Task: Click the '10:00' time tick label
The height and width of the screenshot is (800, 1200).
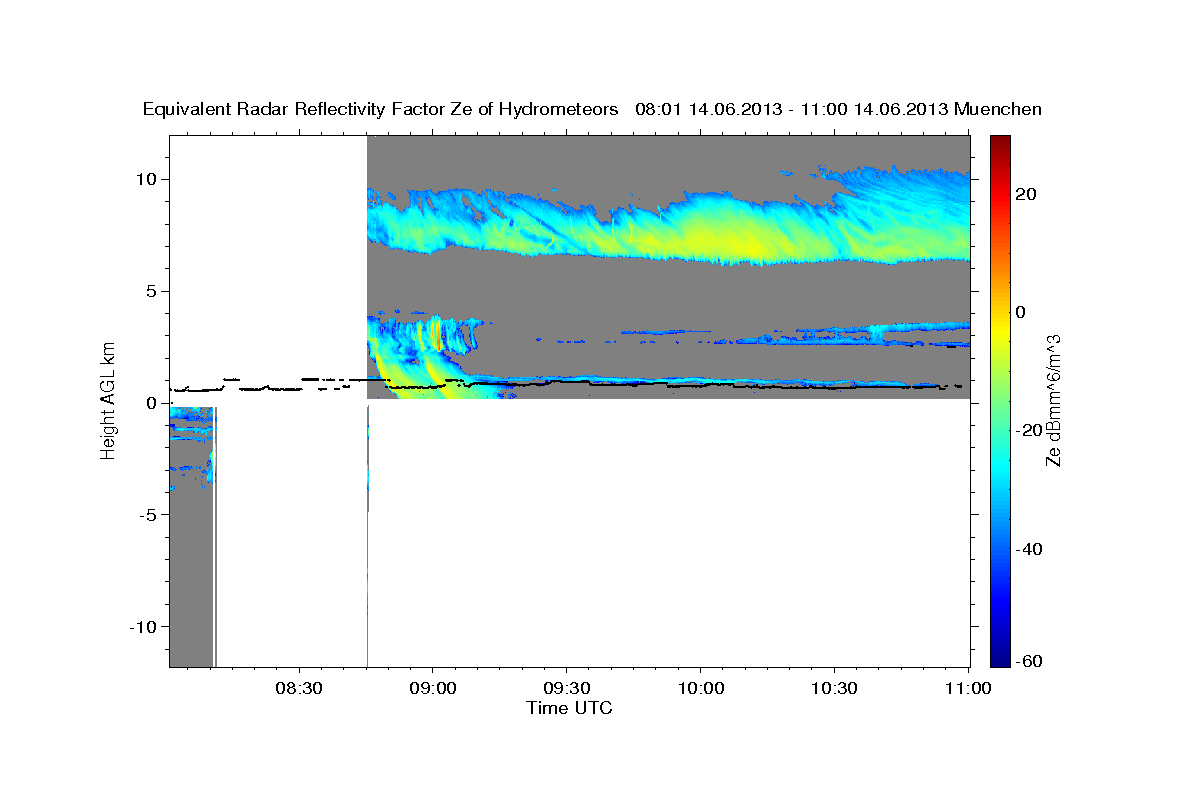Action: coord(700,690)
